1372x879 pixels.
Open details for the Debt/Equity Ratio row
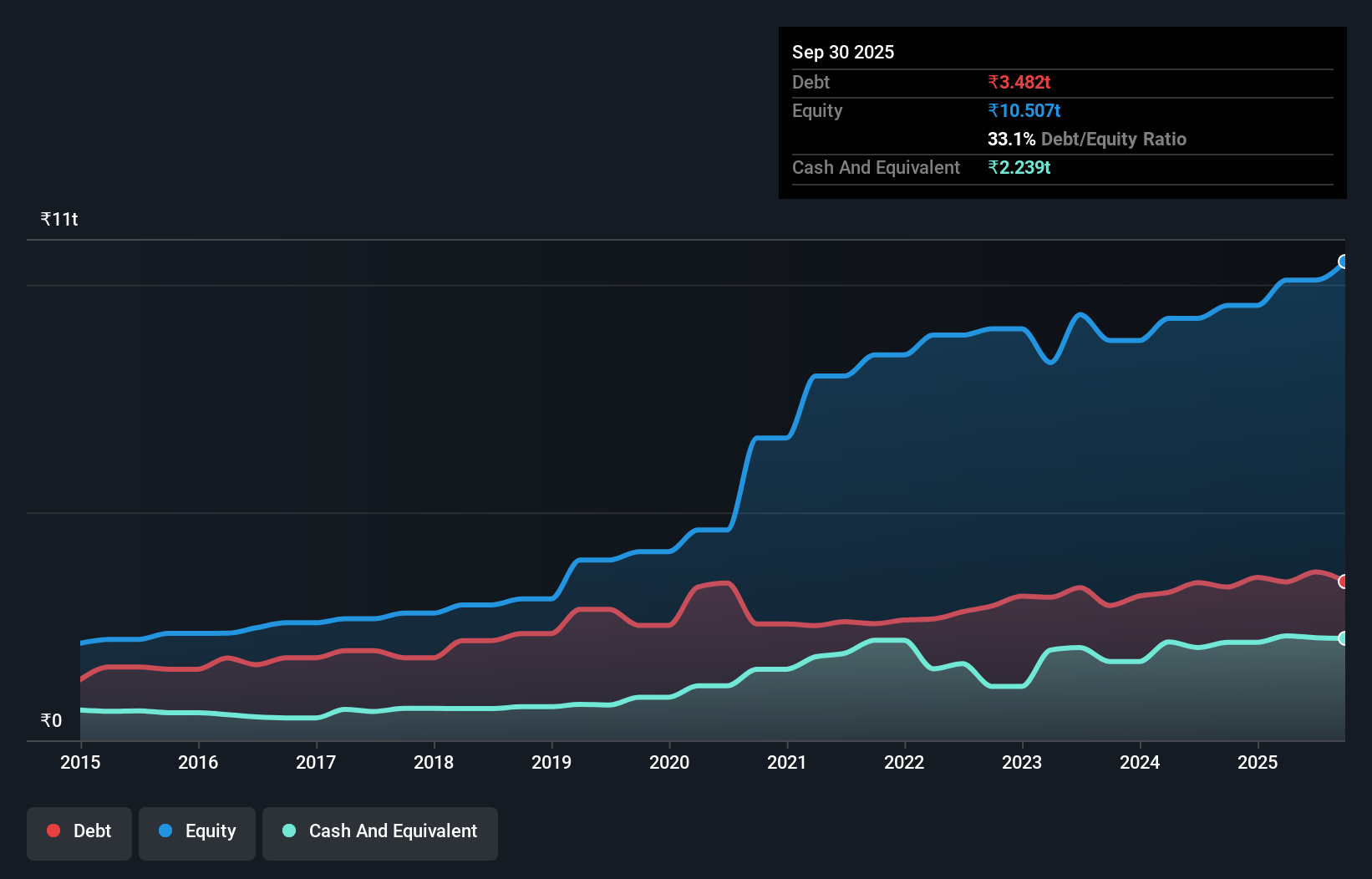click(x=1087, y=139)
